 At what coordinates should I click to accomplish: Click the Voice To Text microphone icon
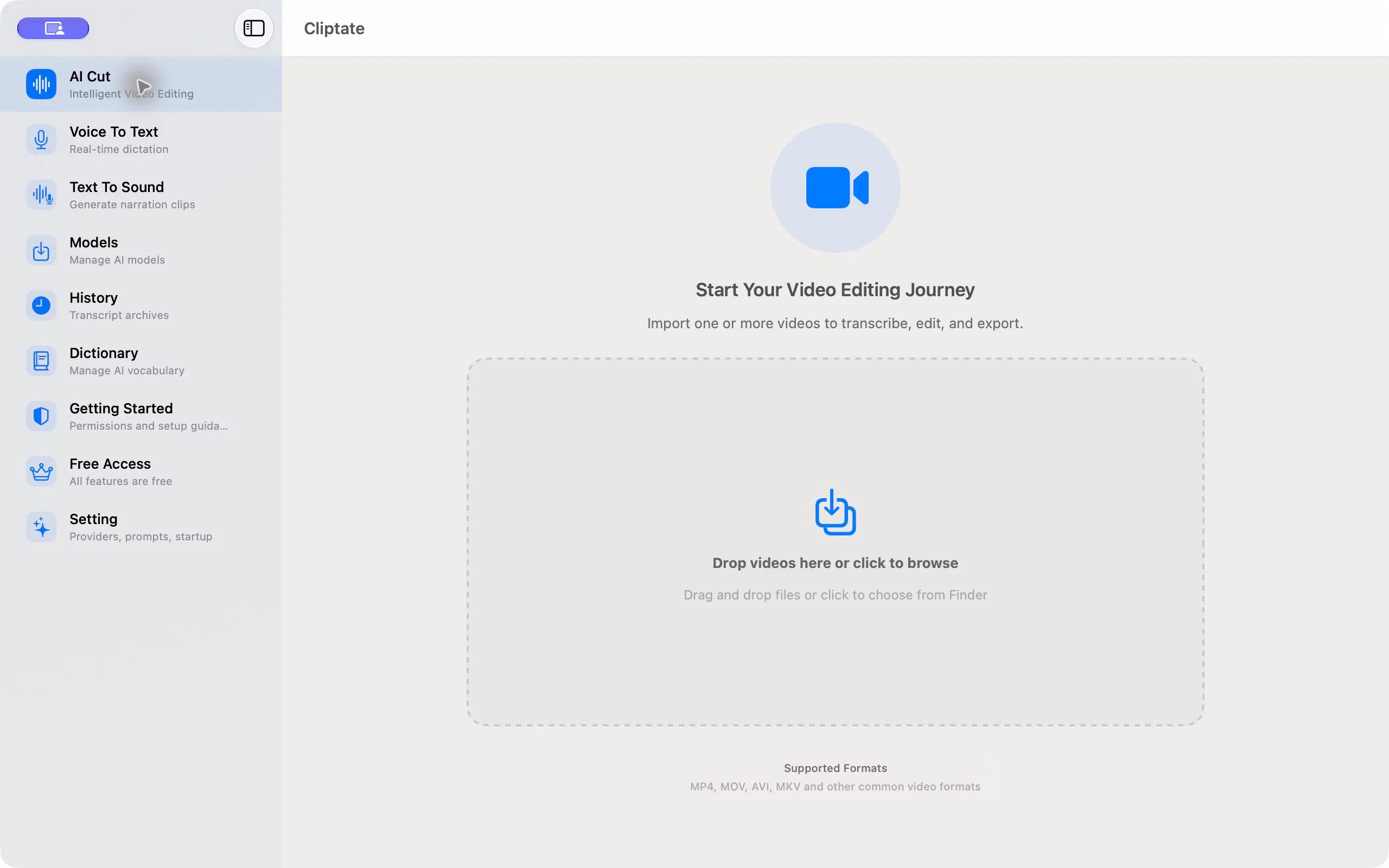tap(41, 139)
